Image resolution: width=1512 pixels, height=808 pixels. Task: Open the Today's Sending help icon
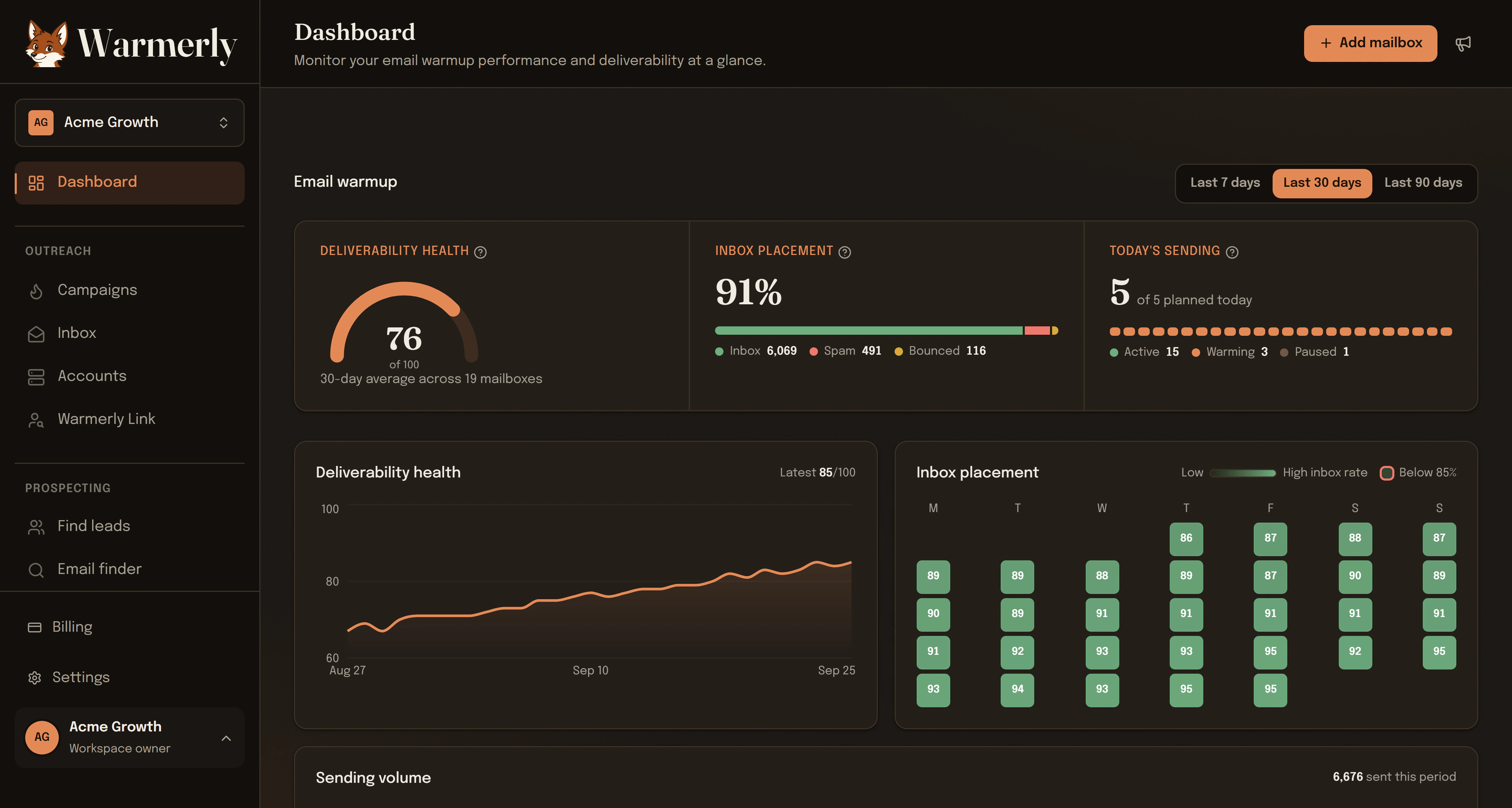tap(1232, 252)
